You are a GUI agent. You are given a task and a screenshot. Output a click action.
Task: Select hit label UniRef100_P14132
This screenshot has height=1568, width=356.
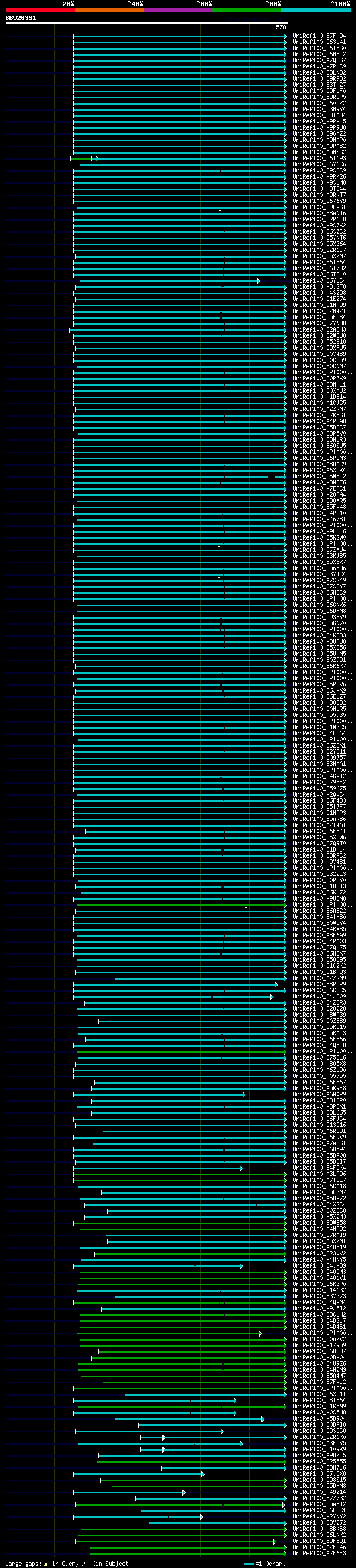(319, 1290)
